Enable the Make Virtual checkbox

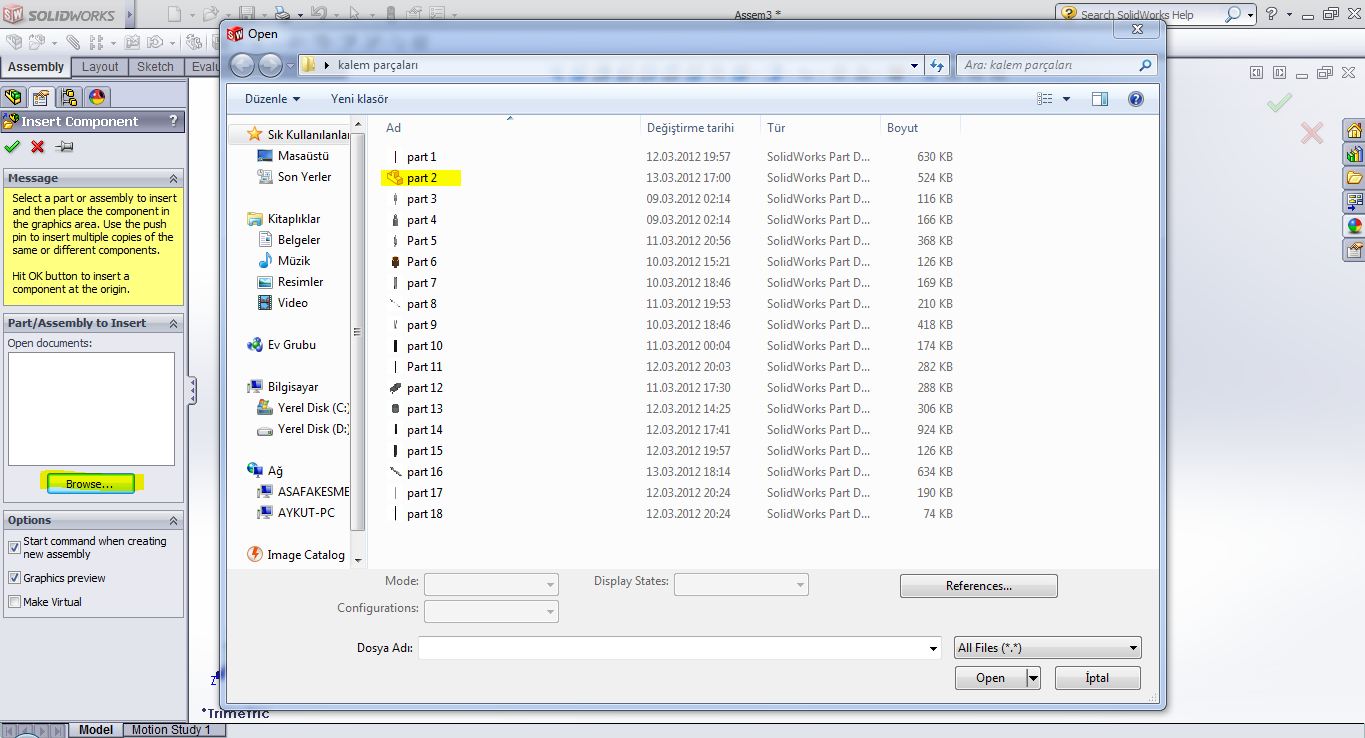coord(14,602)
